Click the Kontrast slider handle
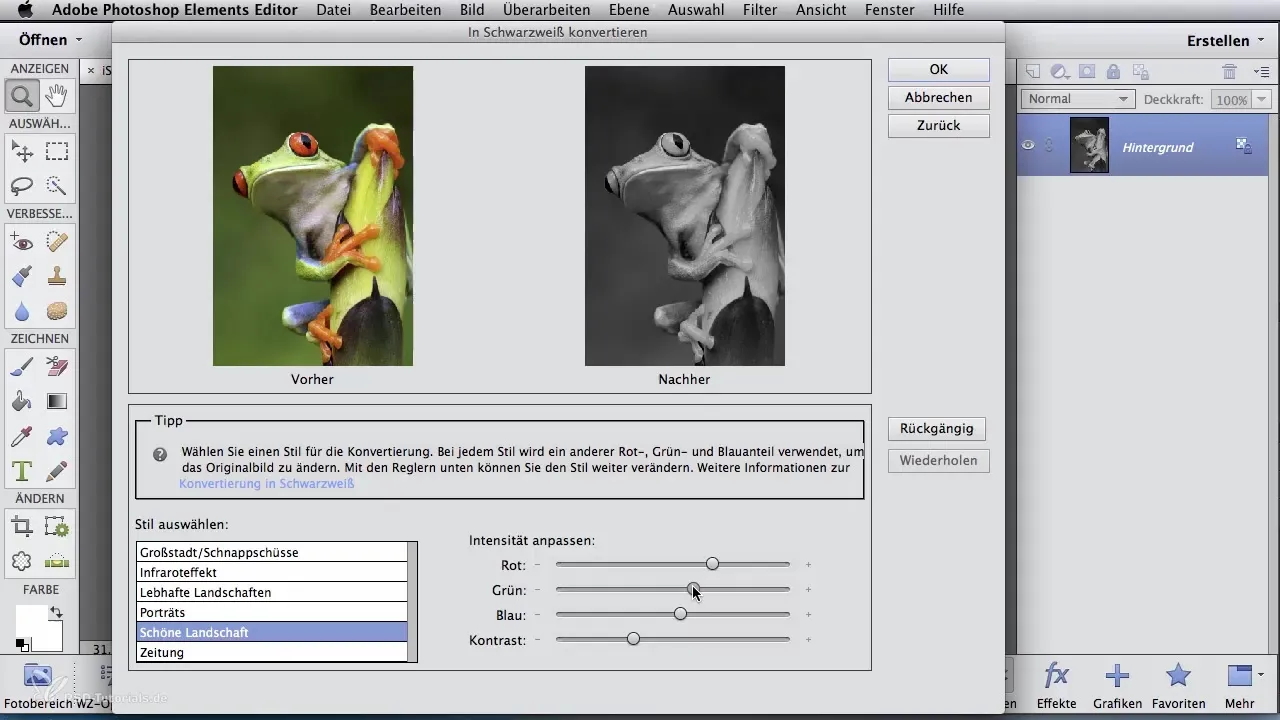Image resolution: width=1280 pixels, height=720 pixels. point(633,639)
